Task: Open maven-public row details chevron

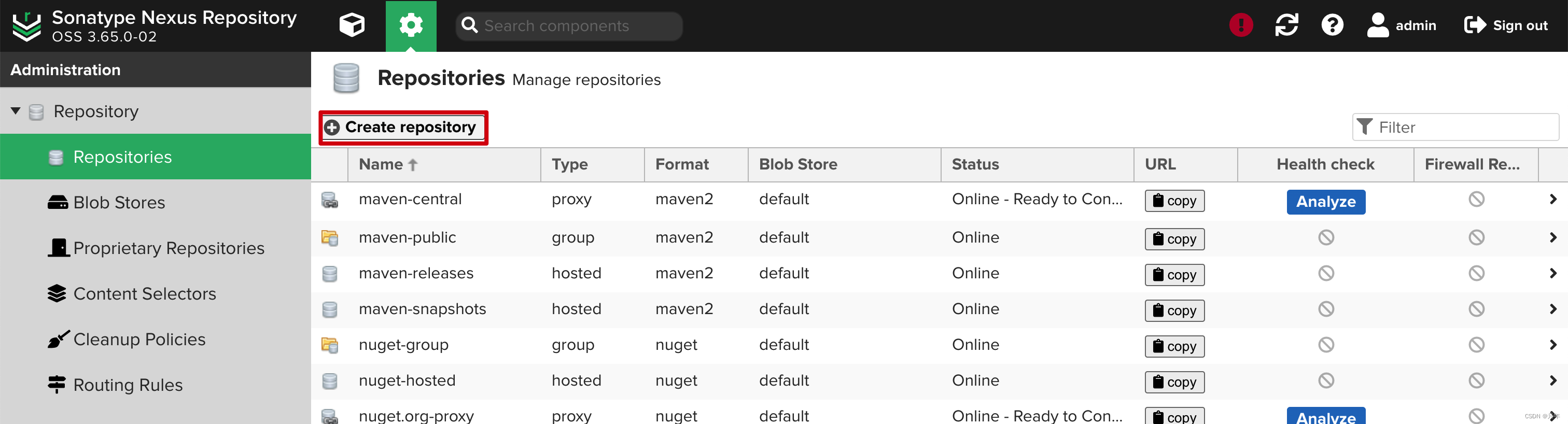Action: pos(1552,237)
